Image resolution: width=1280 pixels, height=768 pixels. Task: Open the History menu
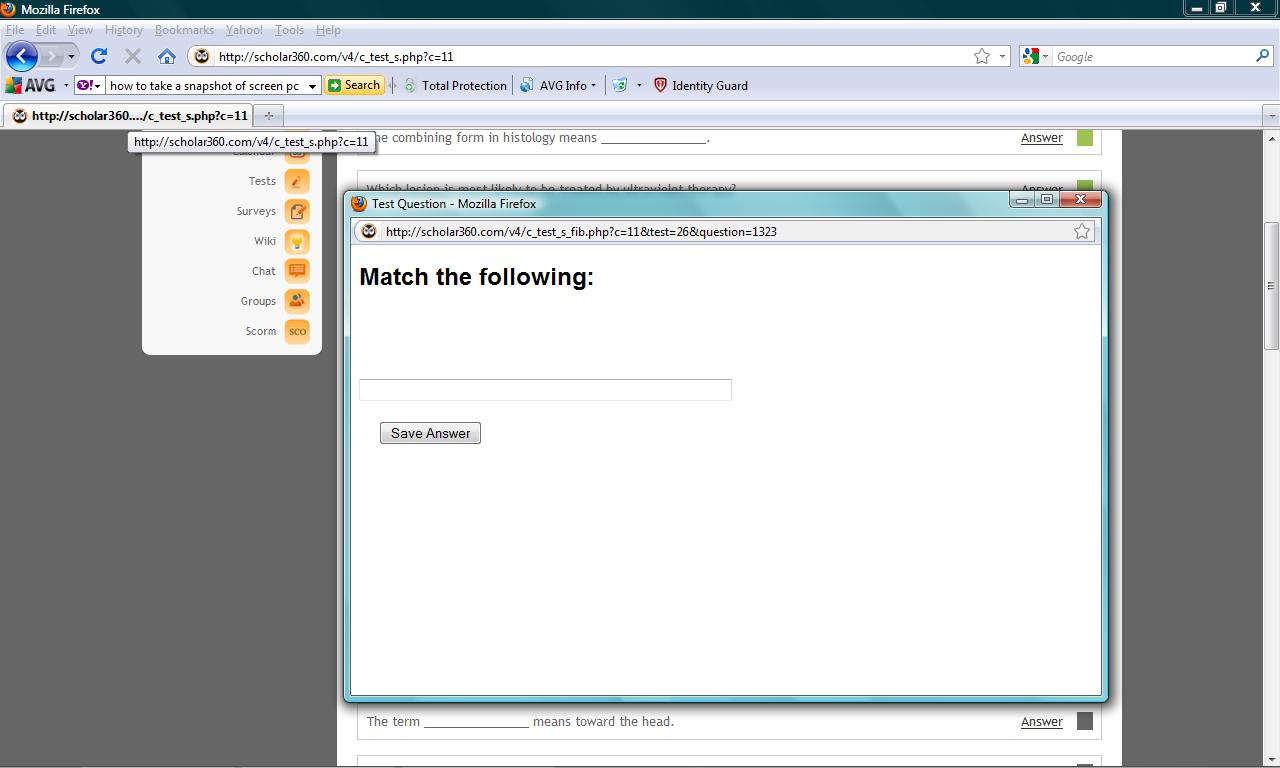(123, 30)
